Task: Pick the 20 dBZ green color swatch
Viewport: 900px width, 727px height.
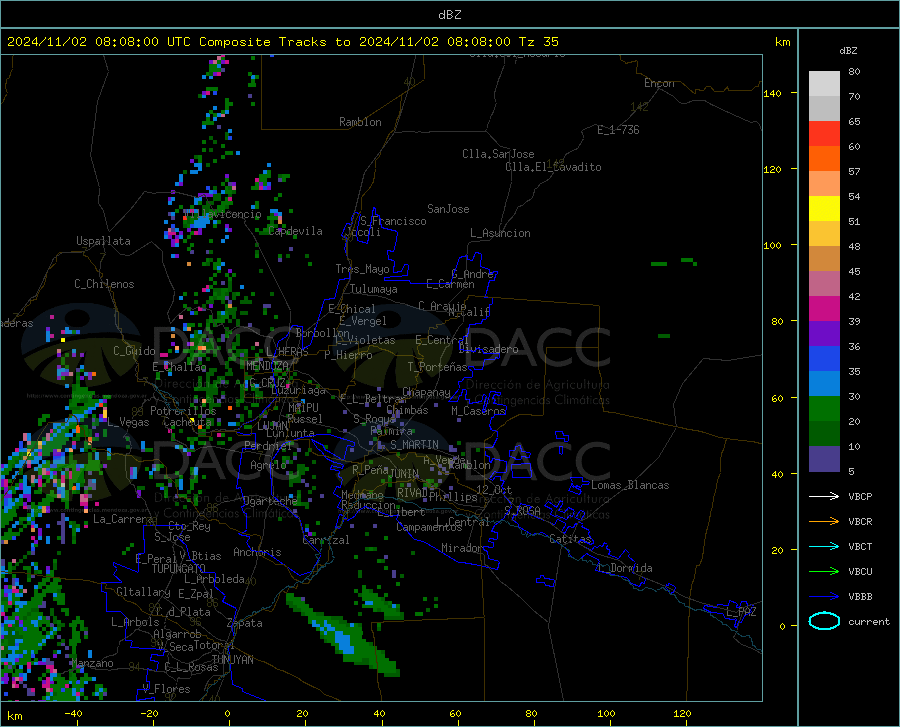Action: pos(824,409)
